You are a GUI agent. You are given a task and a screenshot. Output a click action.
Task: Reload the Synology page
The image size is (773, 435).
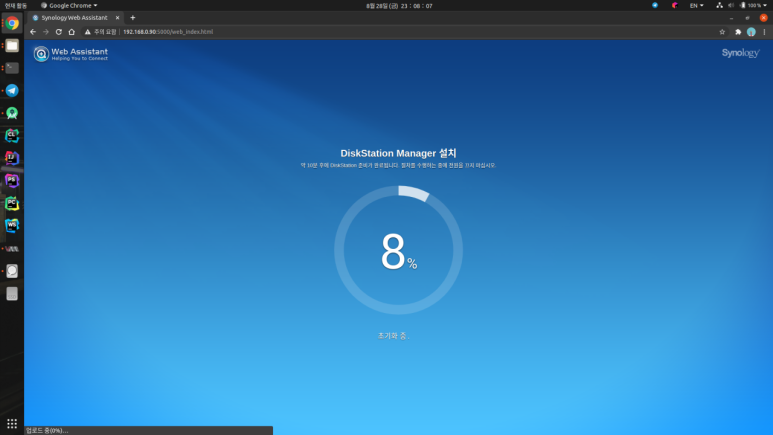tap(59, 32)
